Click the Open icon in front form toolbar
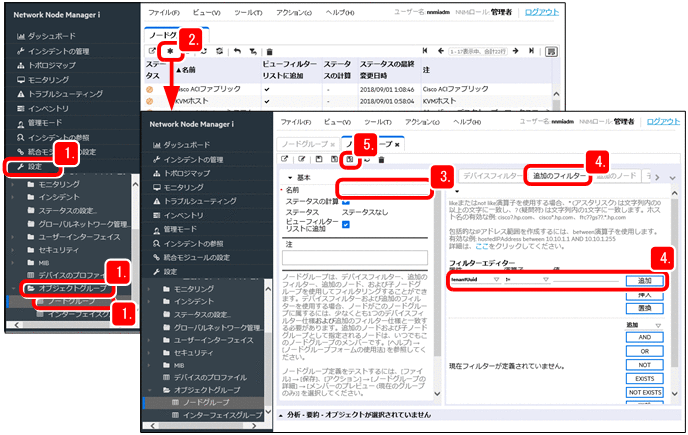This screenshot has height=435, width=688. (285, 159)
